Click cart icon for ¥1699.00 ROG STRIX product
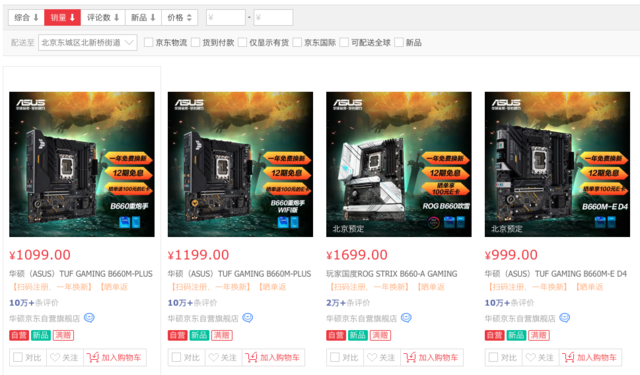The height and width of the screenshot is (375, 640). (x=410, y=357)
